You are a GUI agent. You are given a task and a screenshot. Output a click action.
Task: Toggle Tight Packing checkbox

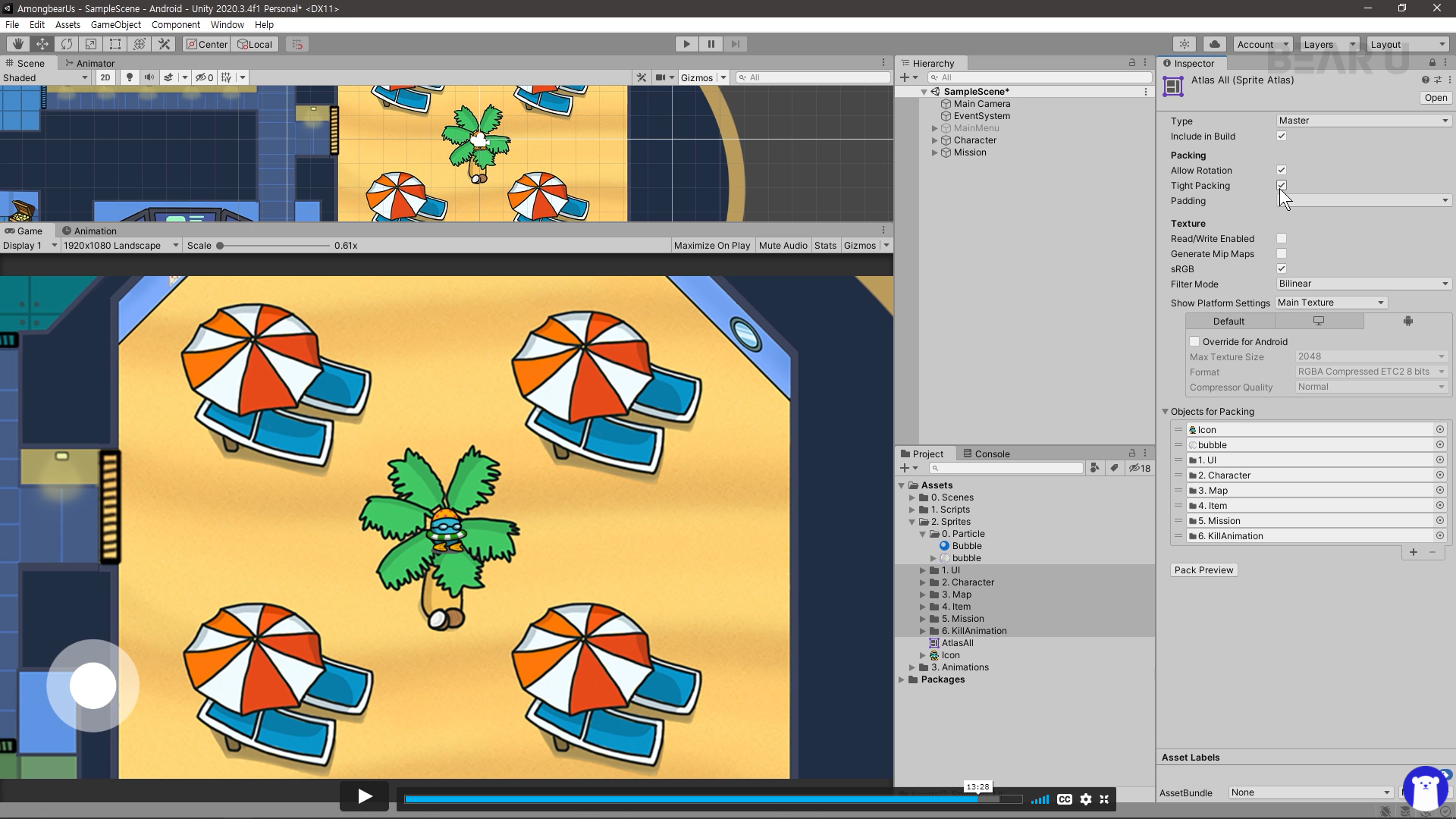pyautogui.click(x=1282, y=186)
